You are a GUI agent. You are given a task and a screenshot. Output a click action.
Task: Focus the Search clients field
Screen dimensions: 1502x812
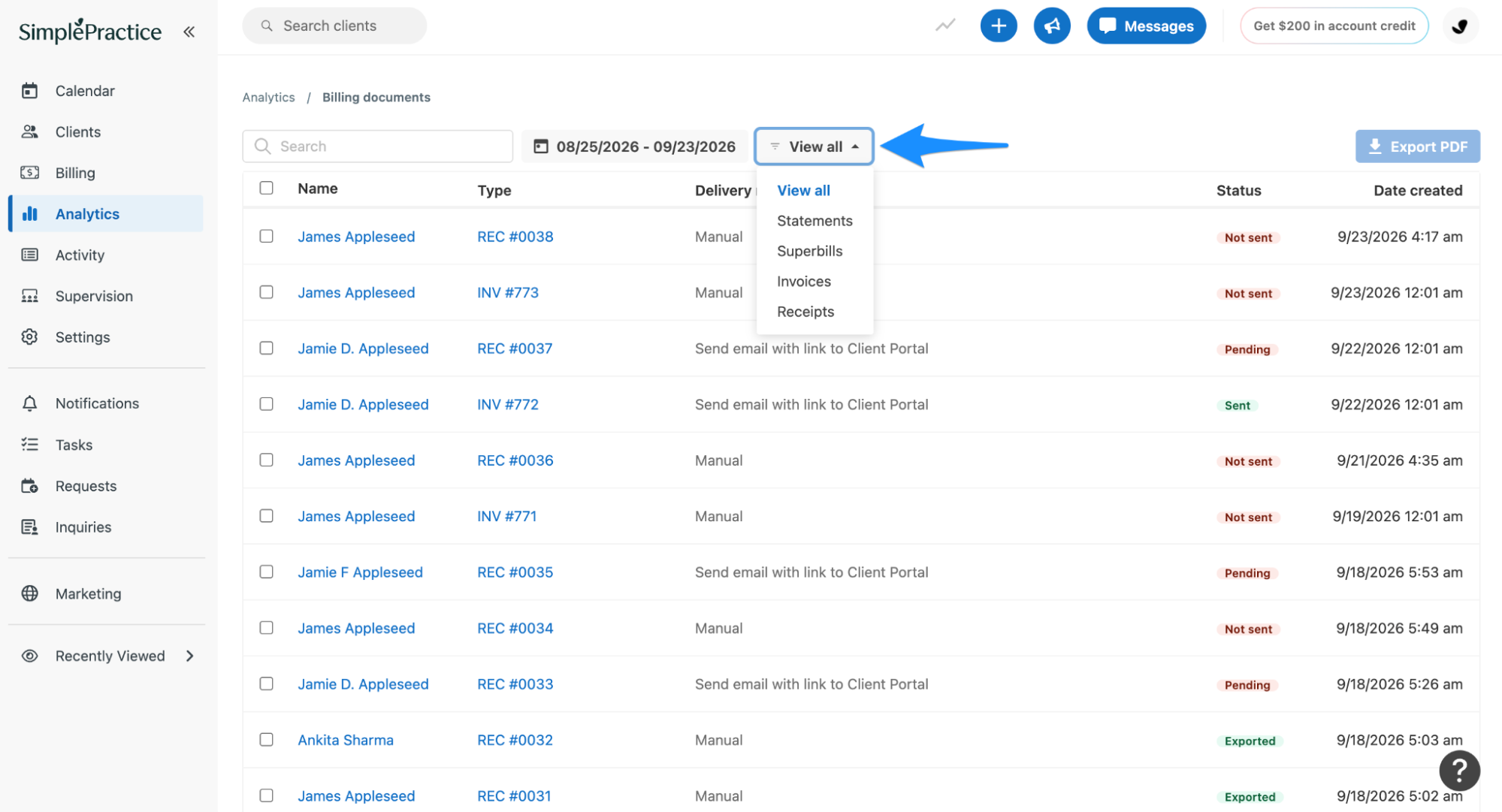[334, 26]
